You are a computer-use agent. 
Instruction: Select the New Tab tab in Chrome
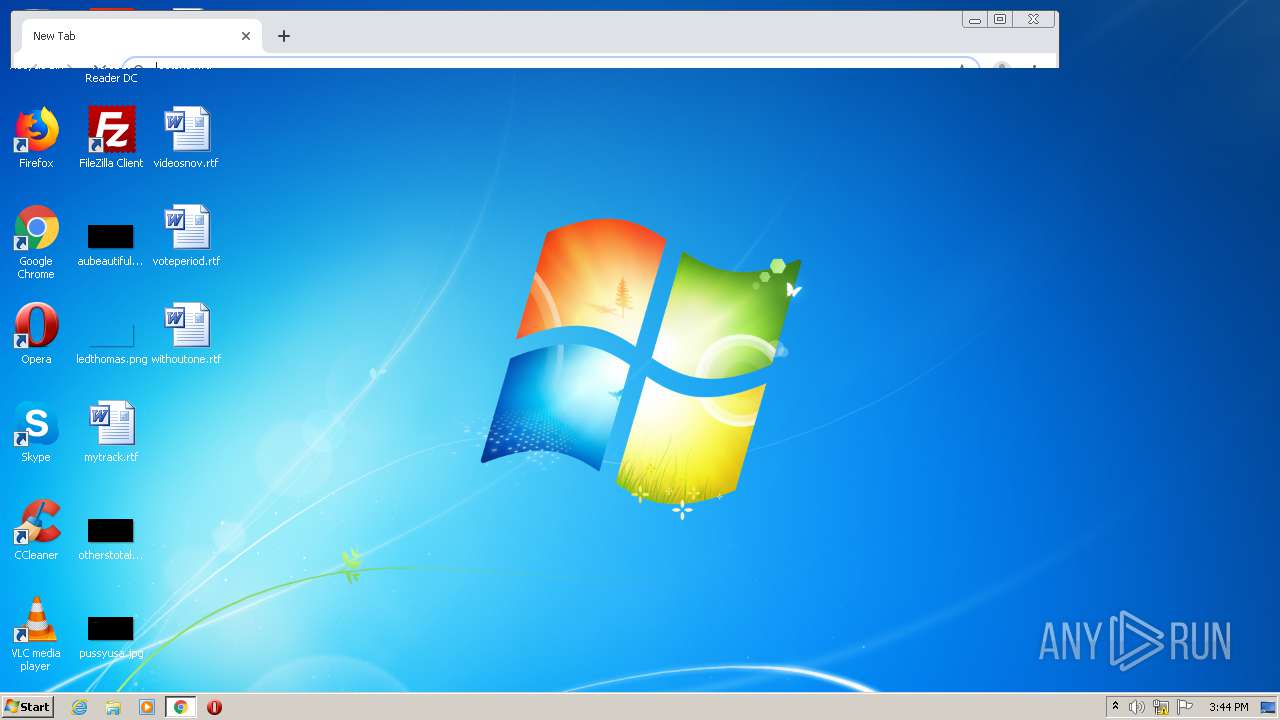[140, 36]
